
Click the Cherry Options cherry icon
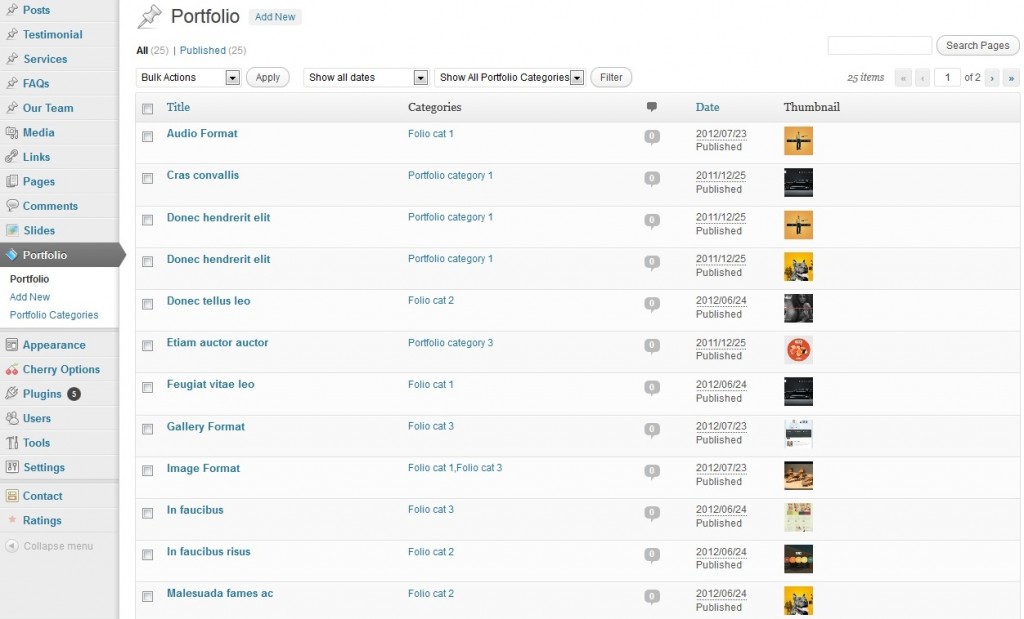pos(12,369)
